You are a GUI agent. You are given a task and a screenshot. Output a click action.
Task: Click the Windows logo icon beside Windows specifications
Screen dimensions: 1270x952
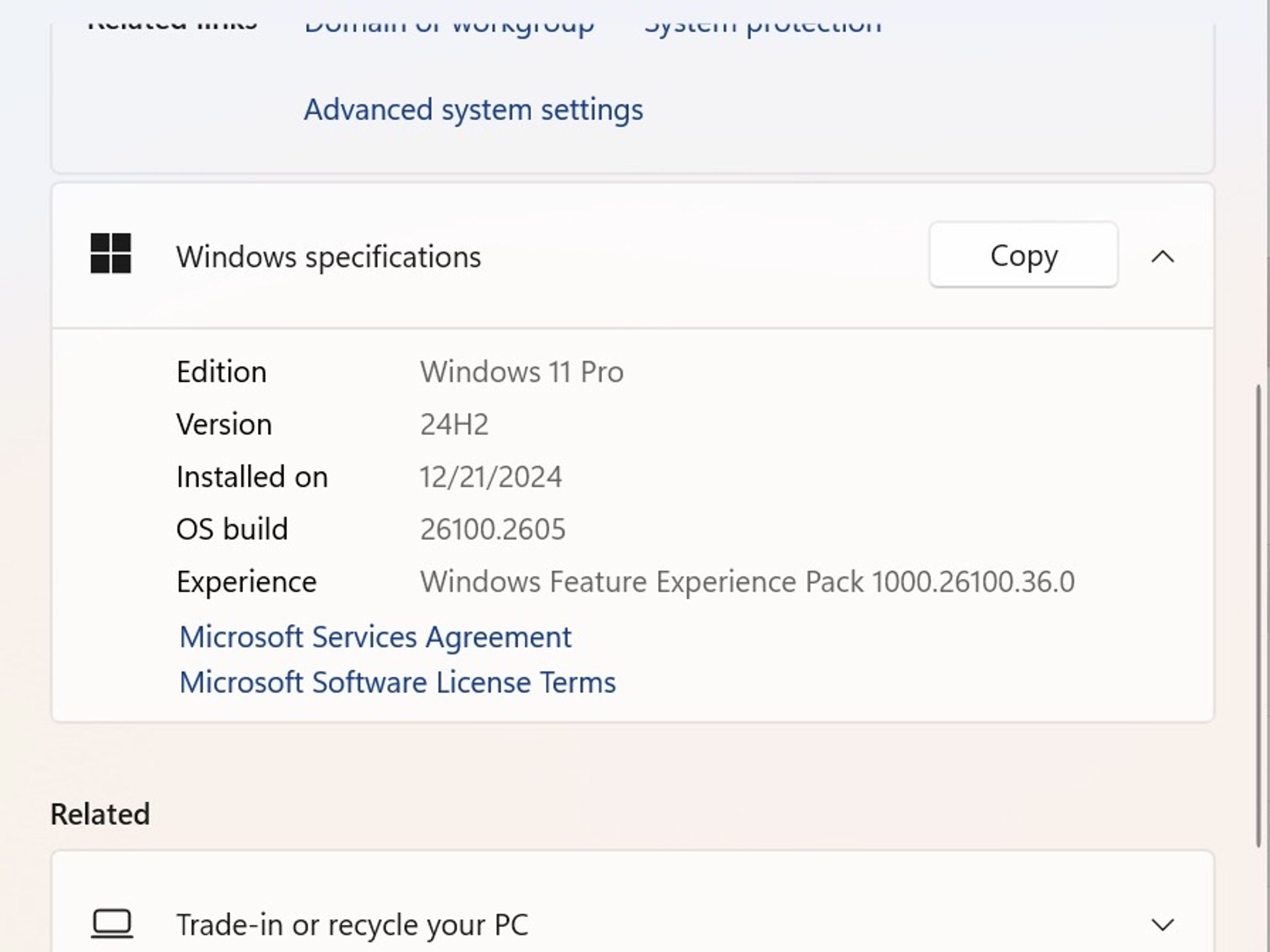pyautogui.click(x=111, y=253)
